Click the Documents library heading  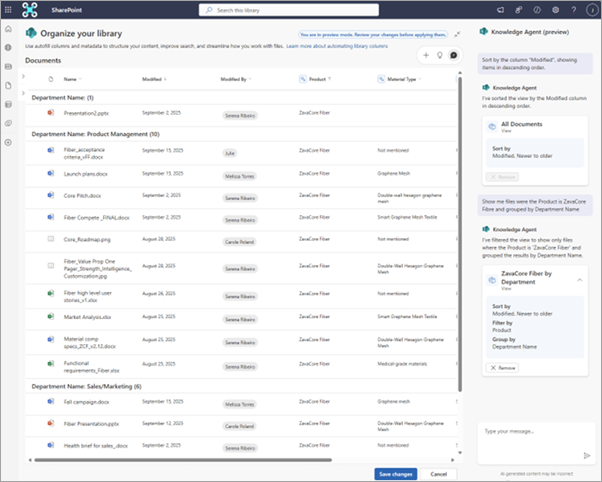click(43, 60)
